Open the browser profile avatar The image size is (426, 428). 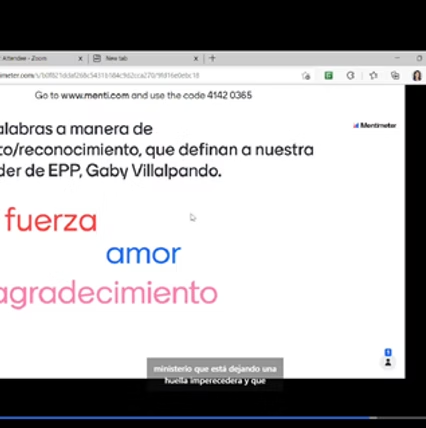(x=417, y=75)
